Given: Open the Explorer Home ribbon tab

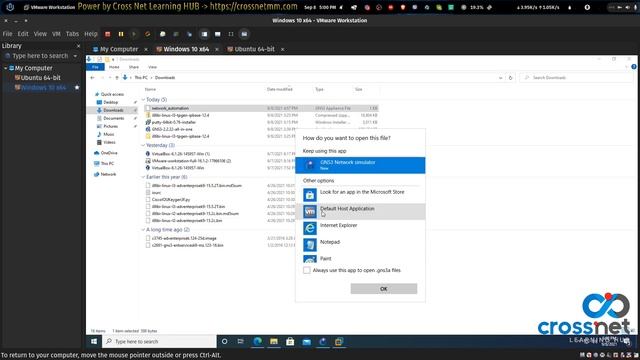Looking at the screenshot, I should (x=114, y=67).
